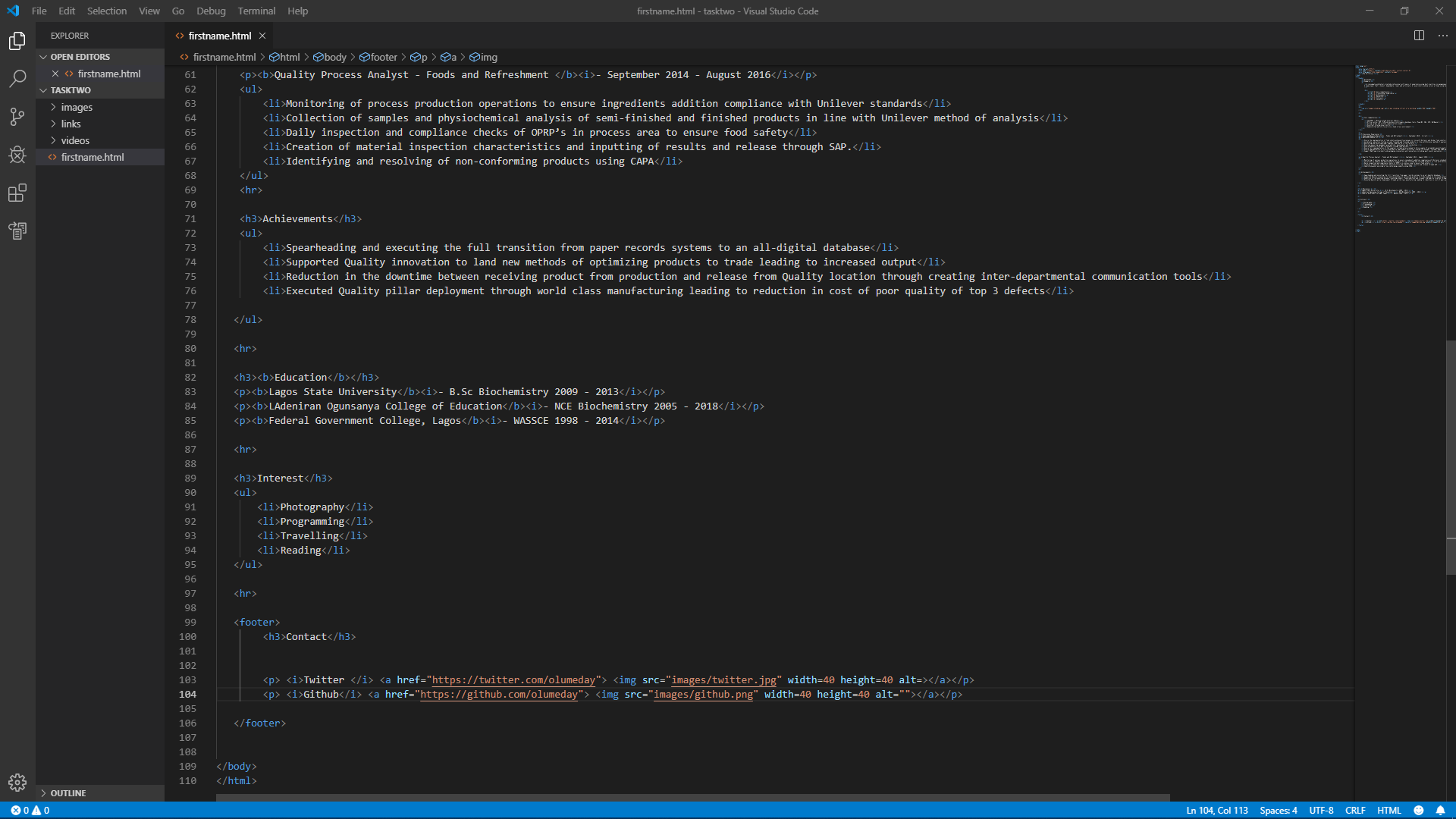
Task: Expand the OUTLINE section
Action: point(68,792)
